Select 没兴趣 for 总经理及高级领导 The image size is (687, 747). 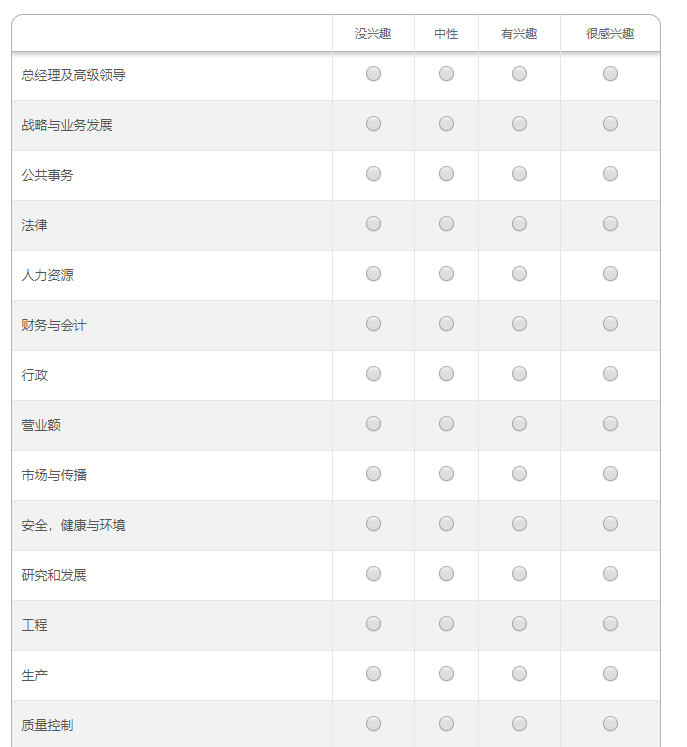click(373, 74)
